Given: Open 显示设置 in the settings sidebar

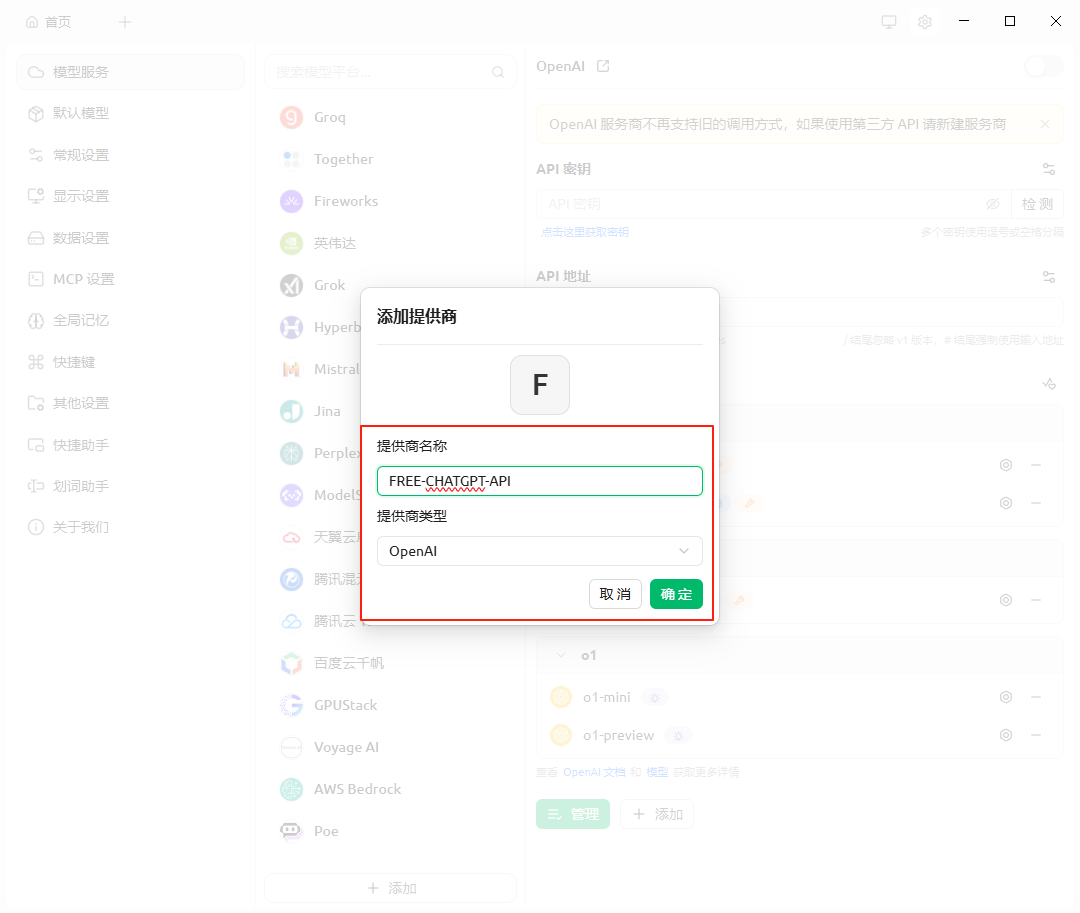Looking at the screenshot, I should point(130,196).
